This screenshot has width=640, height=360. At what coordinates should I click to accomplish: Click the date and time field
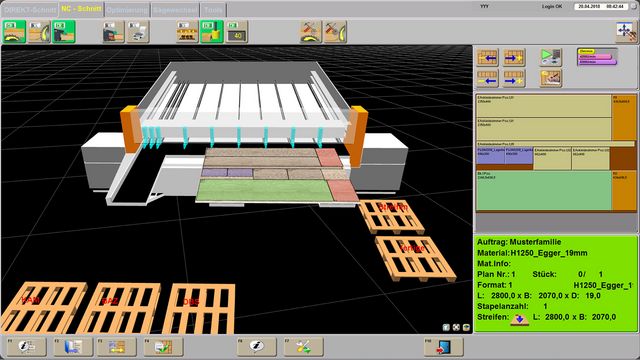[600, 7]
